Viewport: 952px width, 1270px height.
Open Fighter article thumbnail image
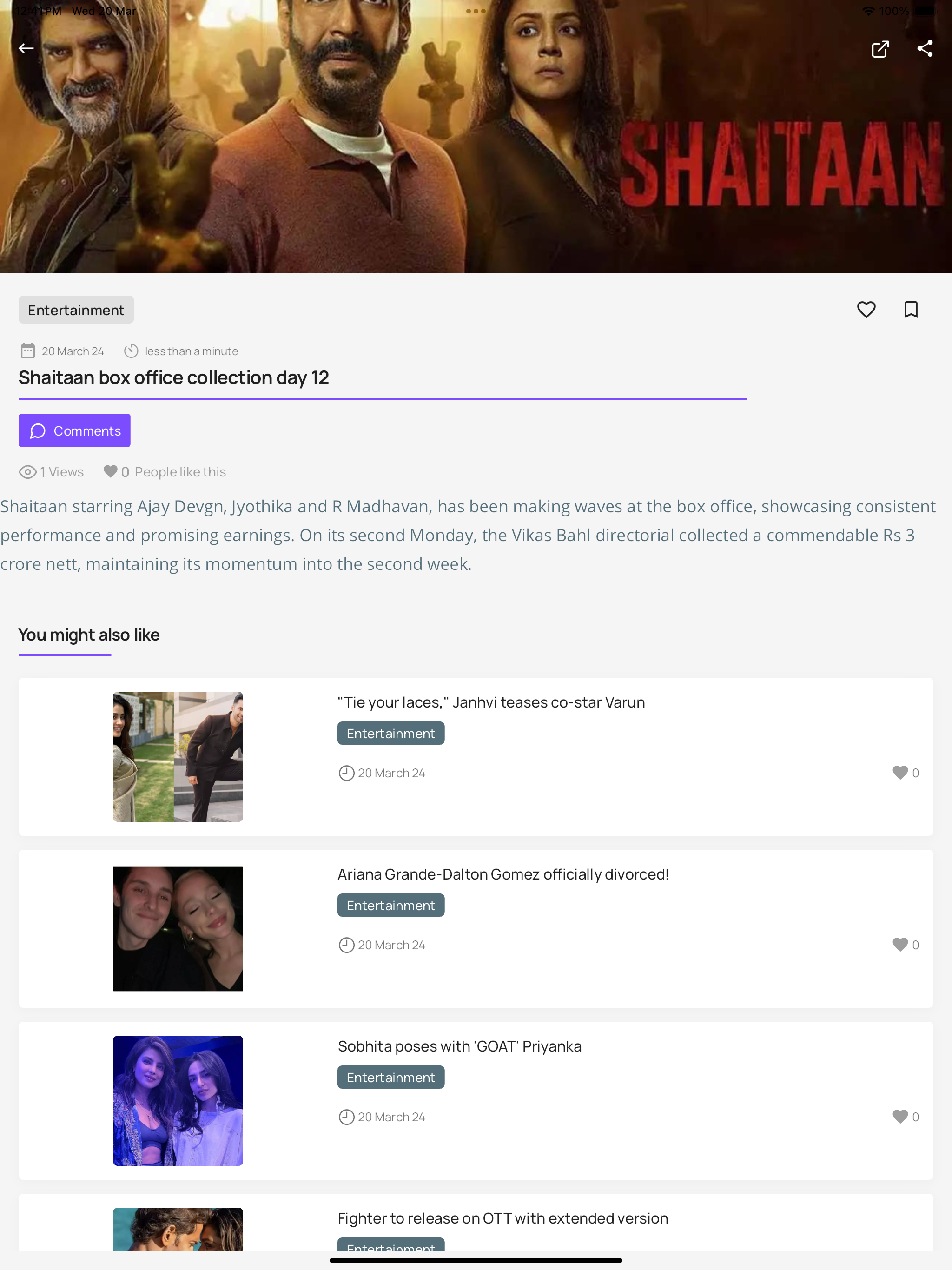tap(178, 1229)
